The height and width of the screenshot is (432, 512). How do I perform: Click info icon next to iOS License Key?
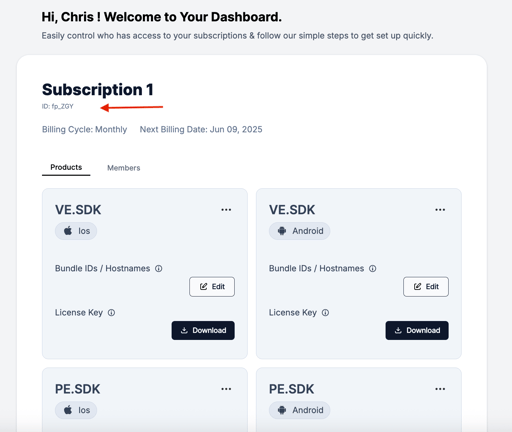click(x=112, y=313)
